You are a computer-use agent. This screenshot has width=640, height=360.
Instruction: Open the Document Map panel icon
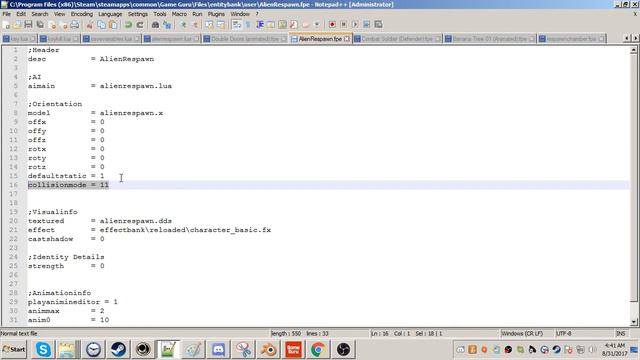[x=282, y=25]
